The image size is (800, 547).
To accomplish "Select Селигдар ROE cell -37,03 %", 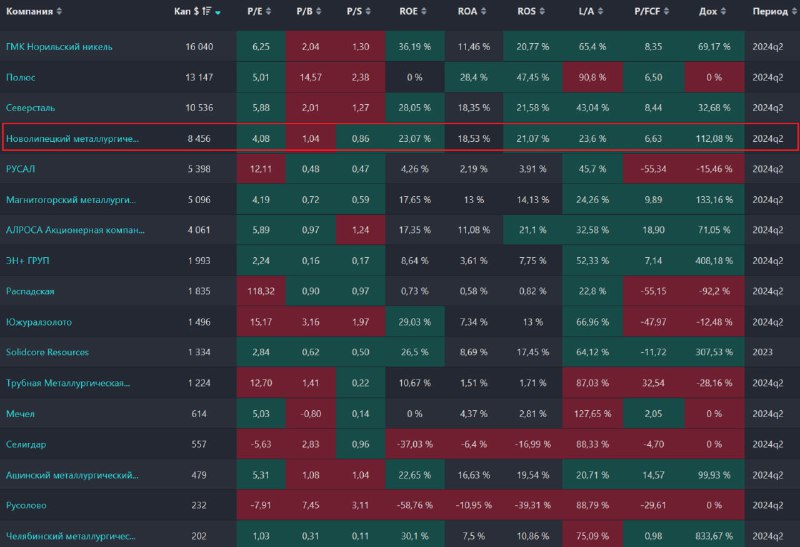I will coord(415,444).
